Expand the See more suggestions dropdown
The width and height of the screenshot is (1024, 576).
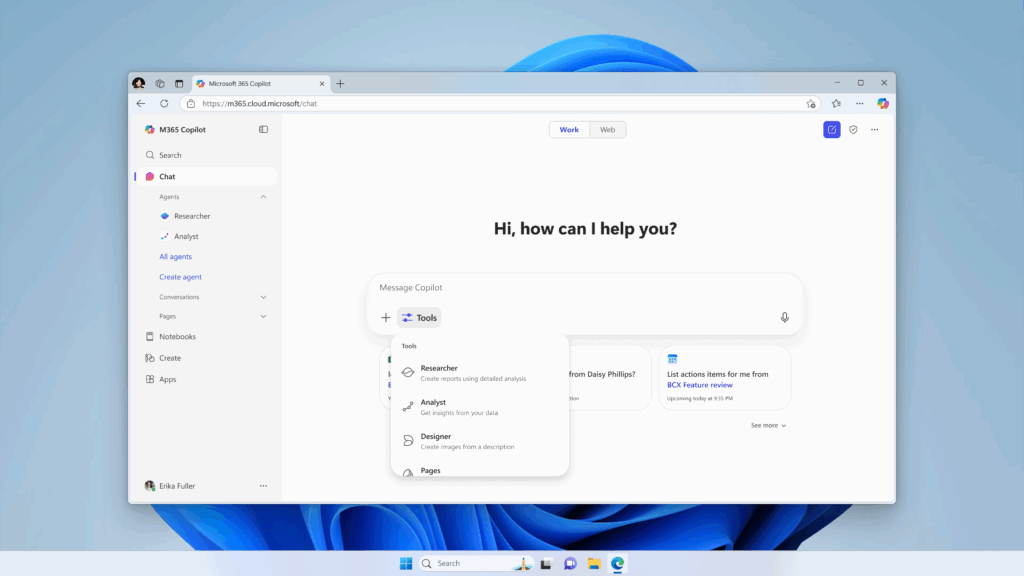[x=768, y=426]
